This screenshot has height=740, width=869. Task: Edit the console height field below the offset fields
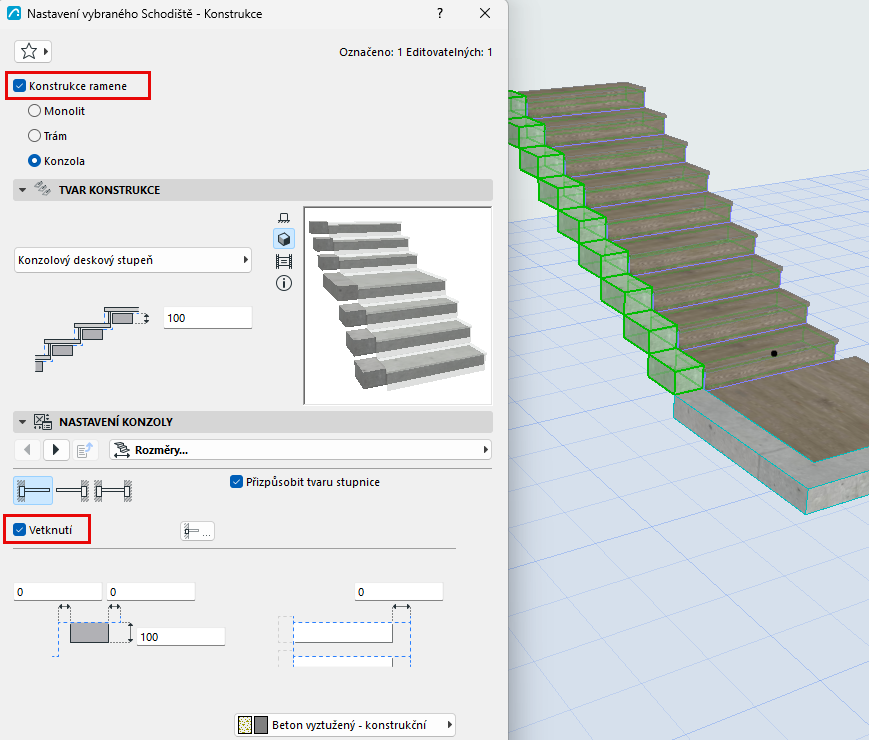[x=181, y=636]
